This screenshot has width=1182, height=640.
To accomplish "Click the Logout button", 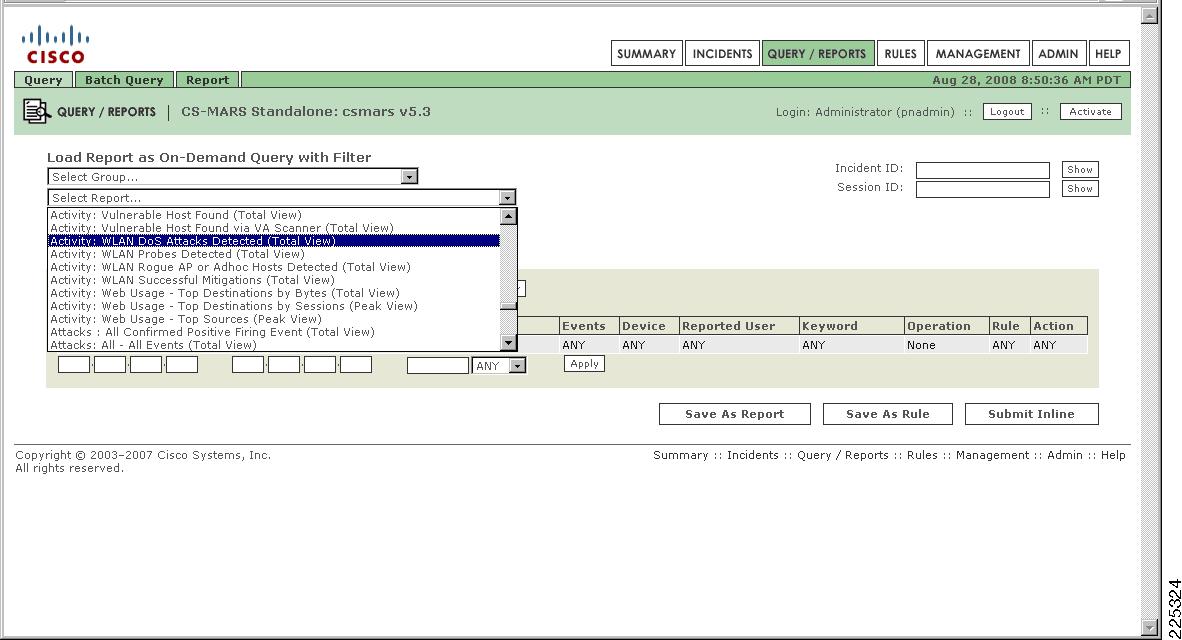I will 1007,112.
